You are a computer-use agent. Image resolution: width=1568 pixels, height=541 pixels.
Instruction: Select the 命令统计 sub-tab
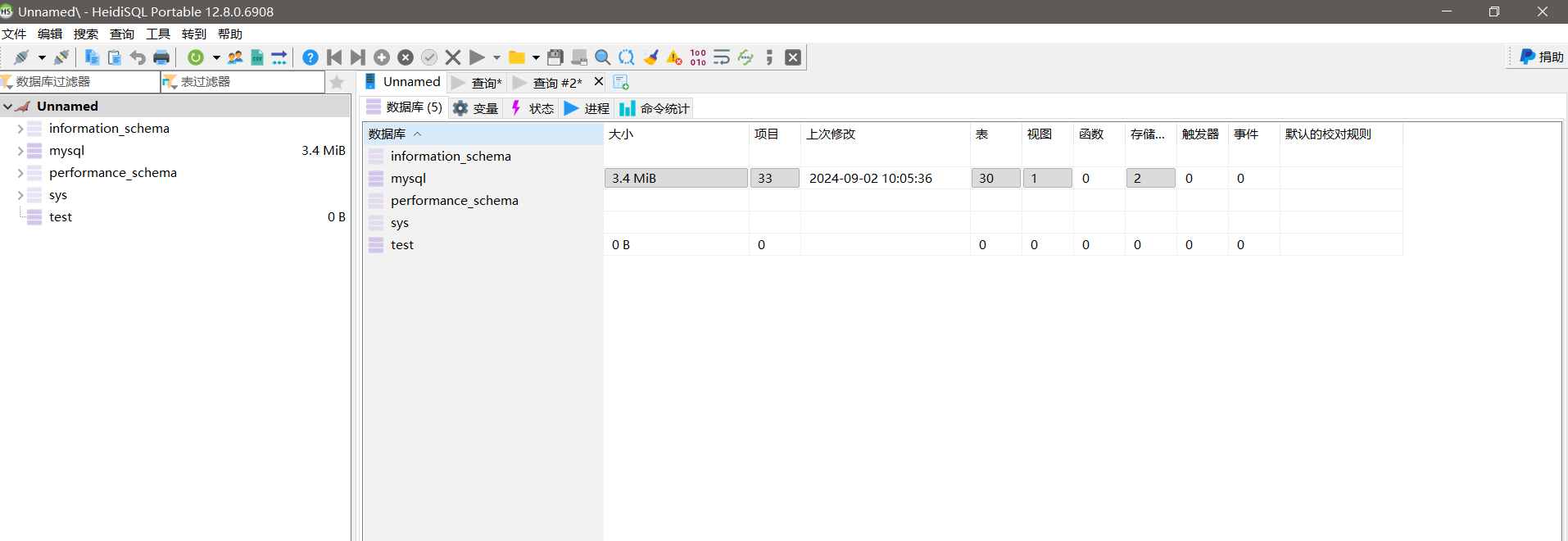pos(655,108)
